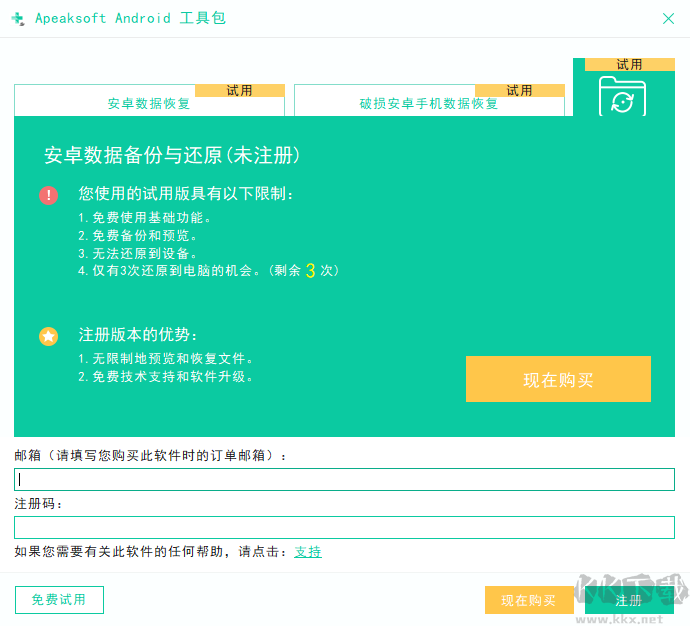Close the Apeaksoft Android toolkit window

click(x=668, y=18)
